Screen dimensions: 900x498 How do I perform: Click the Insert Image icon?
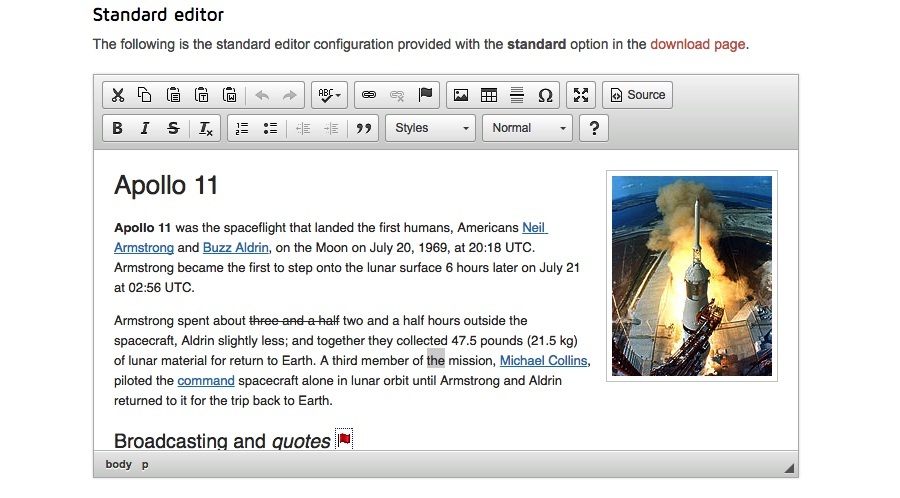click(x=461, y=95)
